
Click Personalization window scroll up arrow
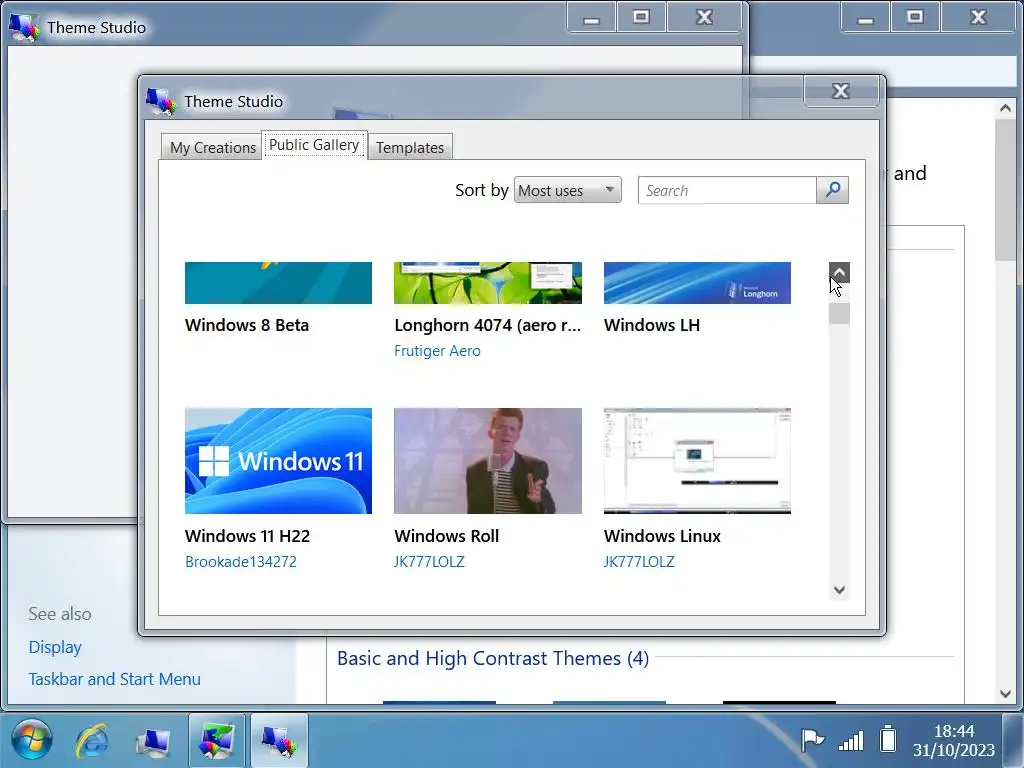1005,108
